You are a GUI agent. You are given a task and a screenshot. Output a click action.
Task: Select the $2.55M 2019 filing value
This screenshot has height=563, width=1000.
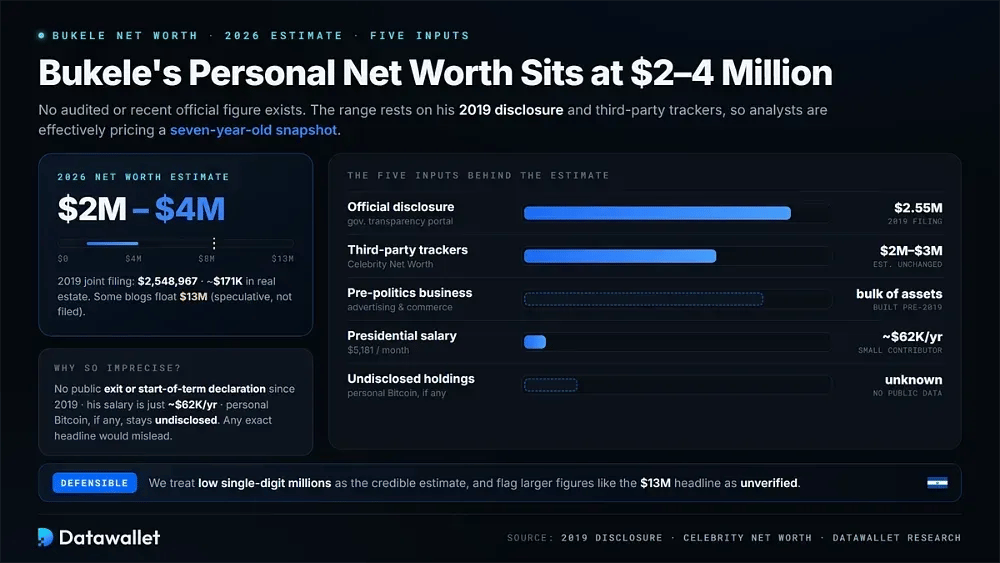point(918,208)
